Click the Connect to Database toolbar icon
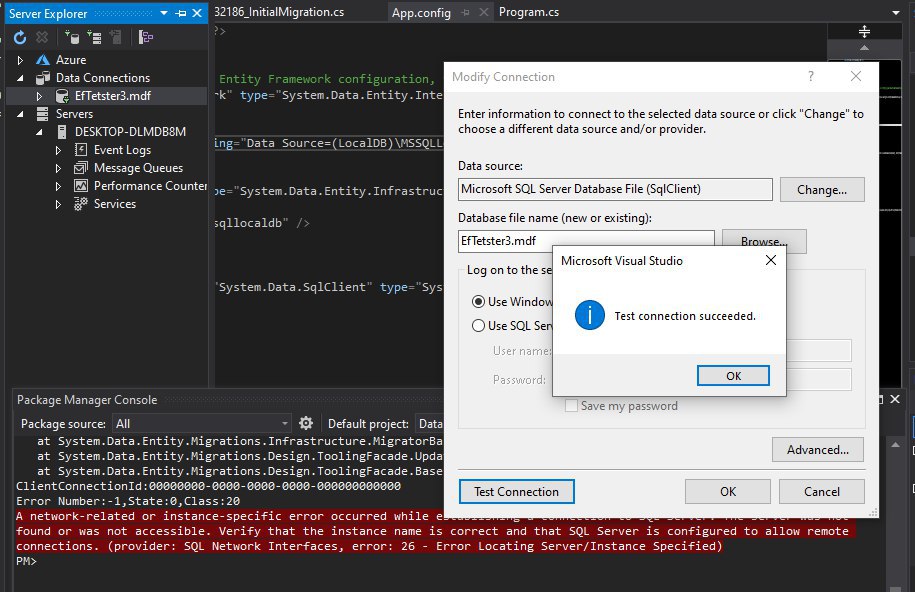915x592 pixels. click(x=72, y=38)
